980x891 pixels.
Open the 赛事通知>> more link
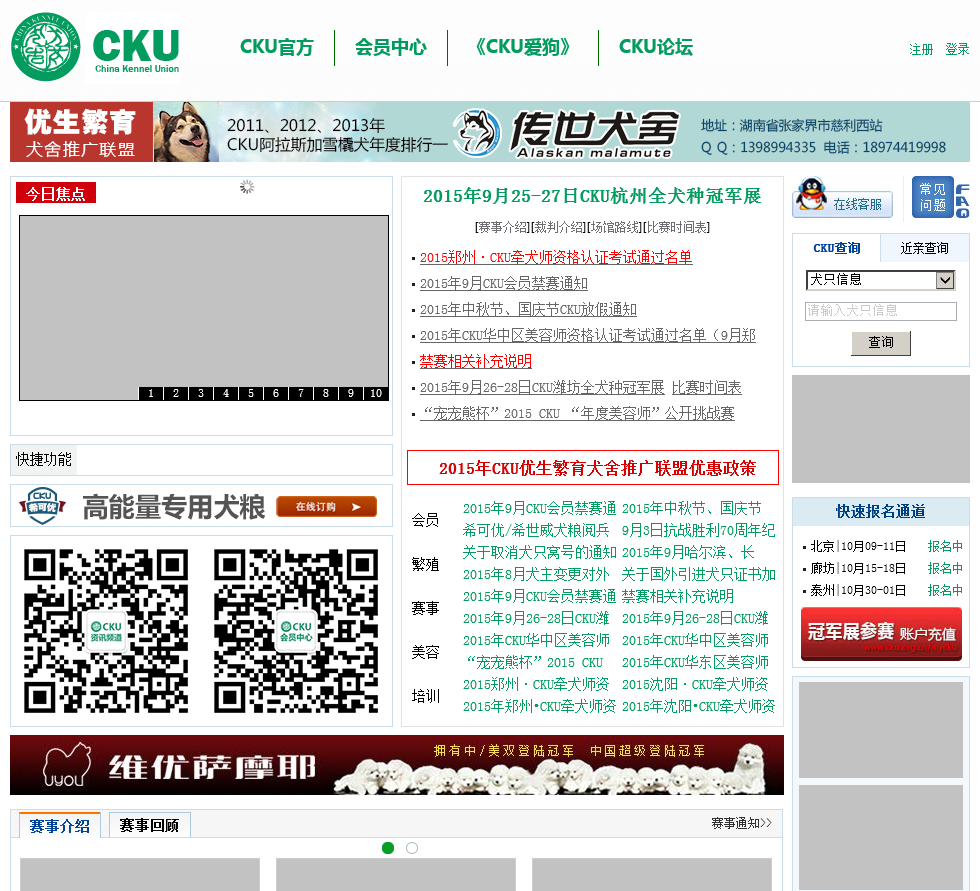tap(741, 824)
